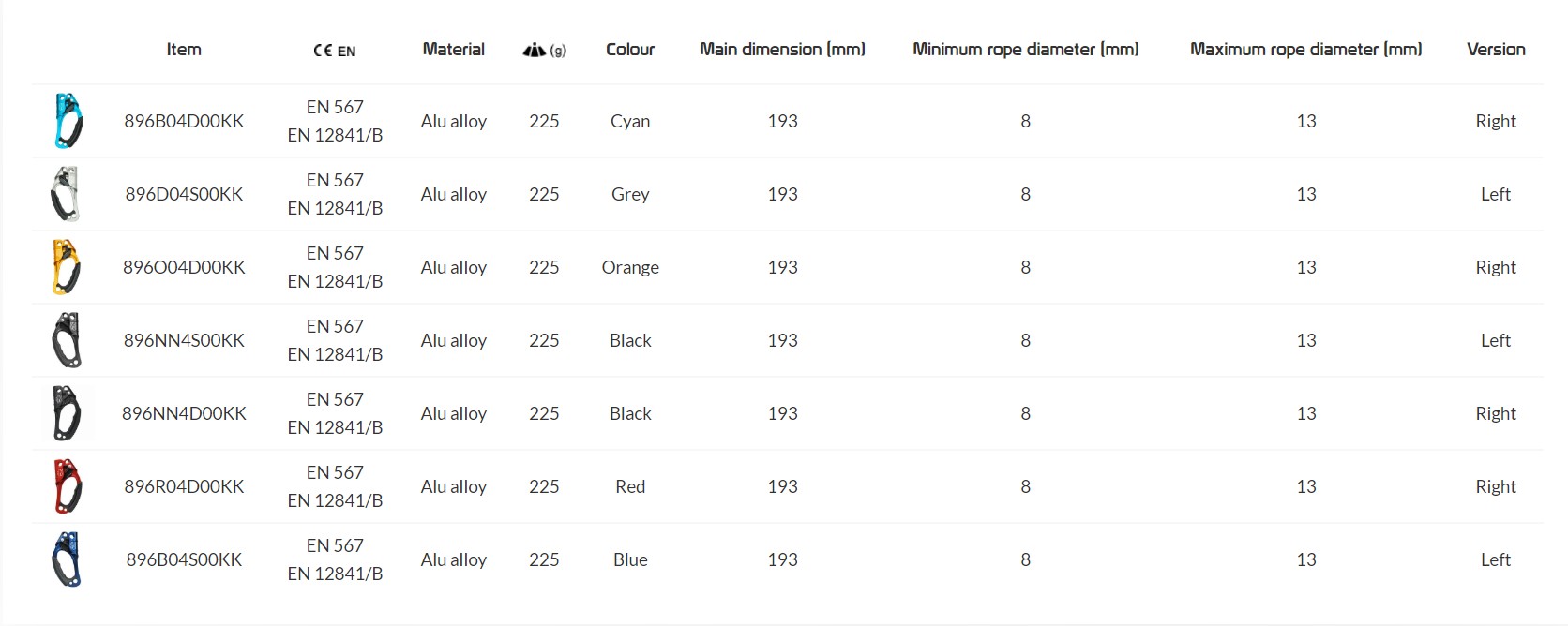Click the black ascender image for 896NN4S00KK
The image size is (1568, 626).
point(67,340)
